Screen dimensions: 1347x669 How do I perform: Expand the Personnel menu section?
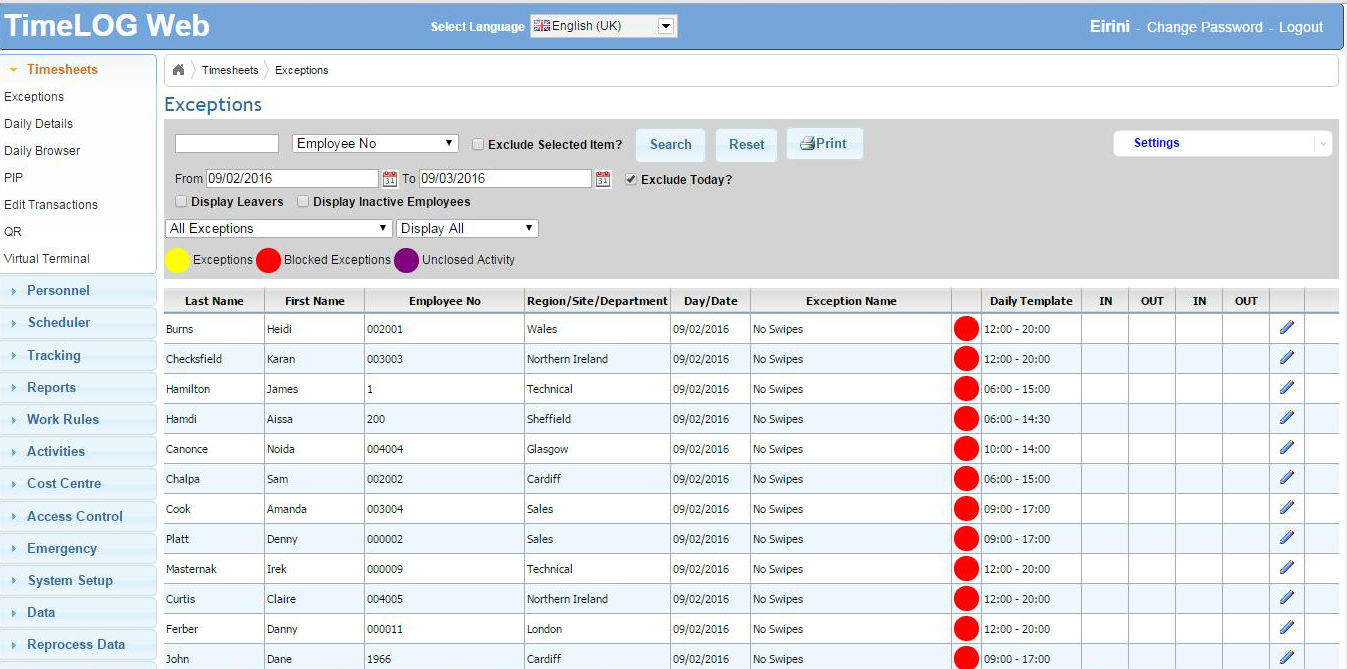[x=58, y=291]
